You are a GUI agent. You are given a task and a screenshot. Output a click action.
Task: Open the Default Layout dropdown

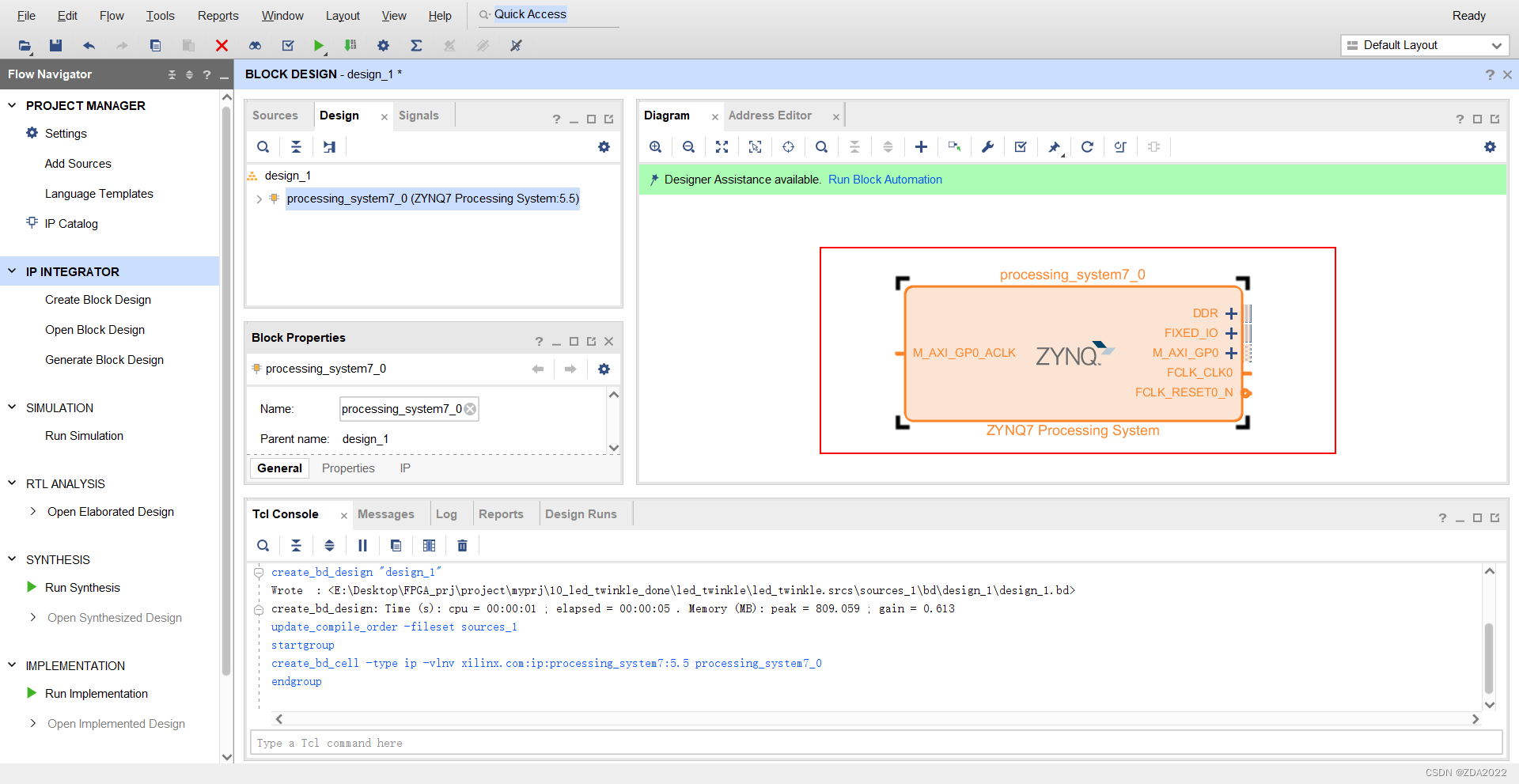point(1425,46)
